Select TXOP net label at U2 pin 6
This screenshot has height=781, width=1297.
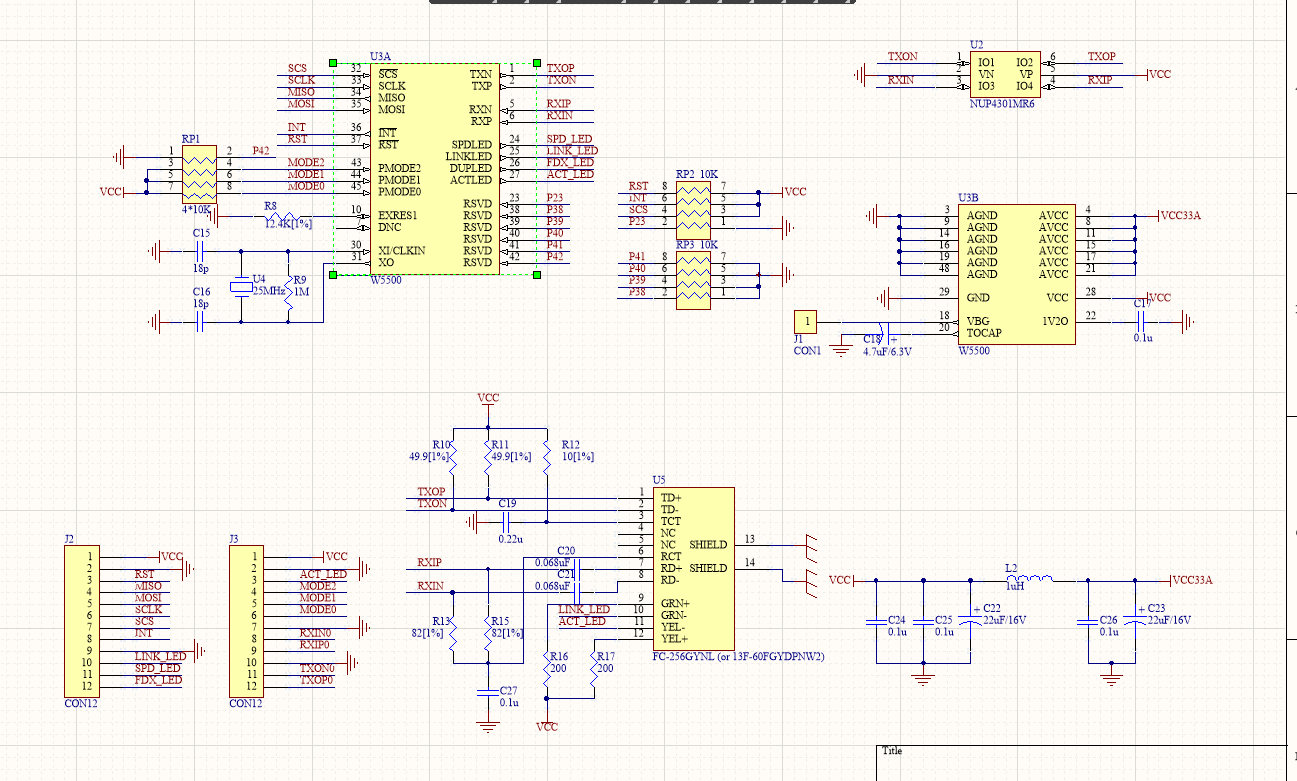point(1101,57)
